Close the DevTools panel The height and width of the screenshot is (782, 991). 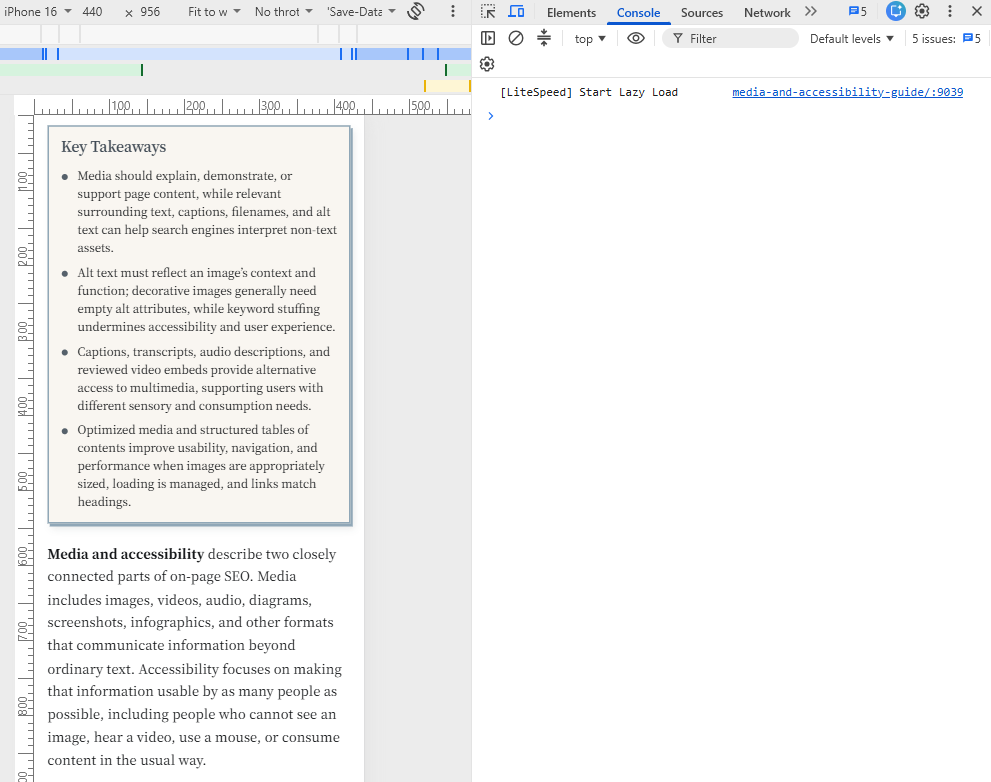point(976,11)
